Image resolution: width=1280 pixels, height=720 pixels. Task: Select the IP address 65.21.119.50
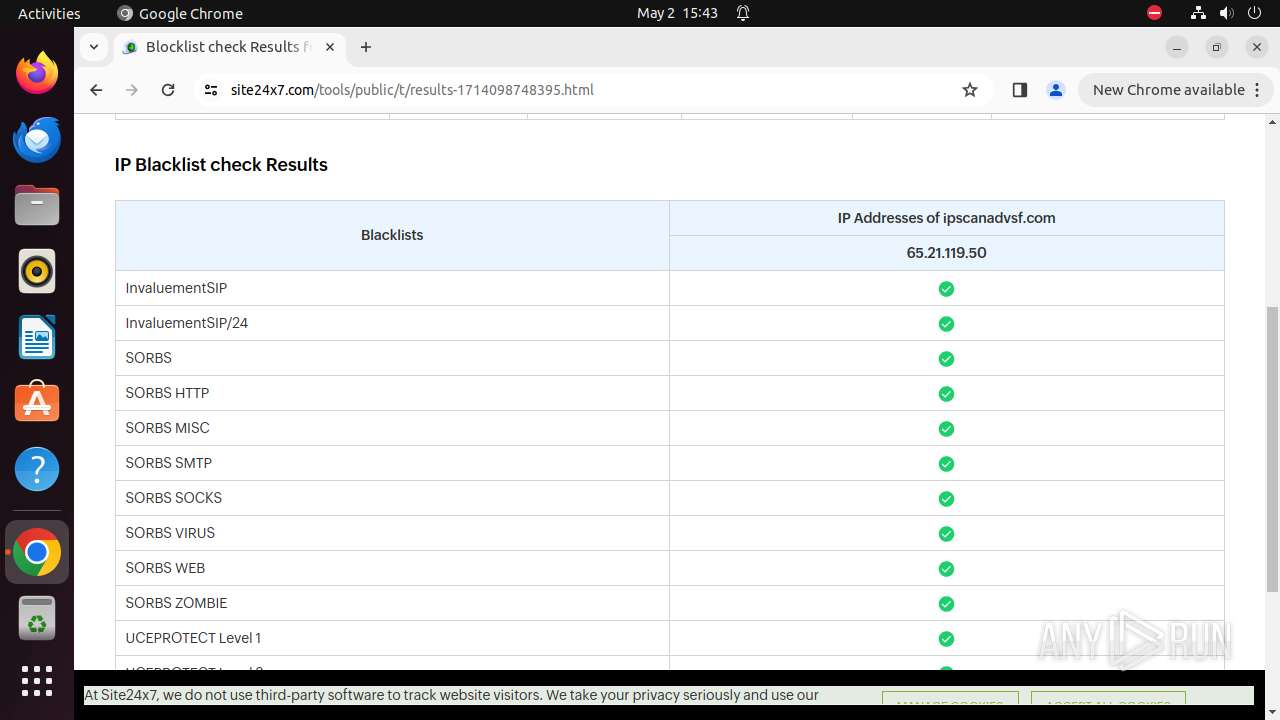click(946, 253)
